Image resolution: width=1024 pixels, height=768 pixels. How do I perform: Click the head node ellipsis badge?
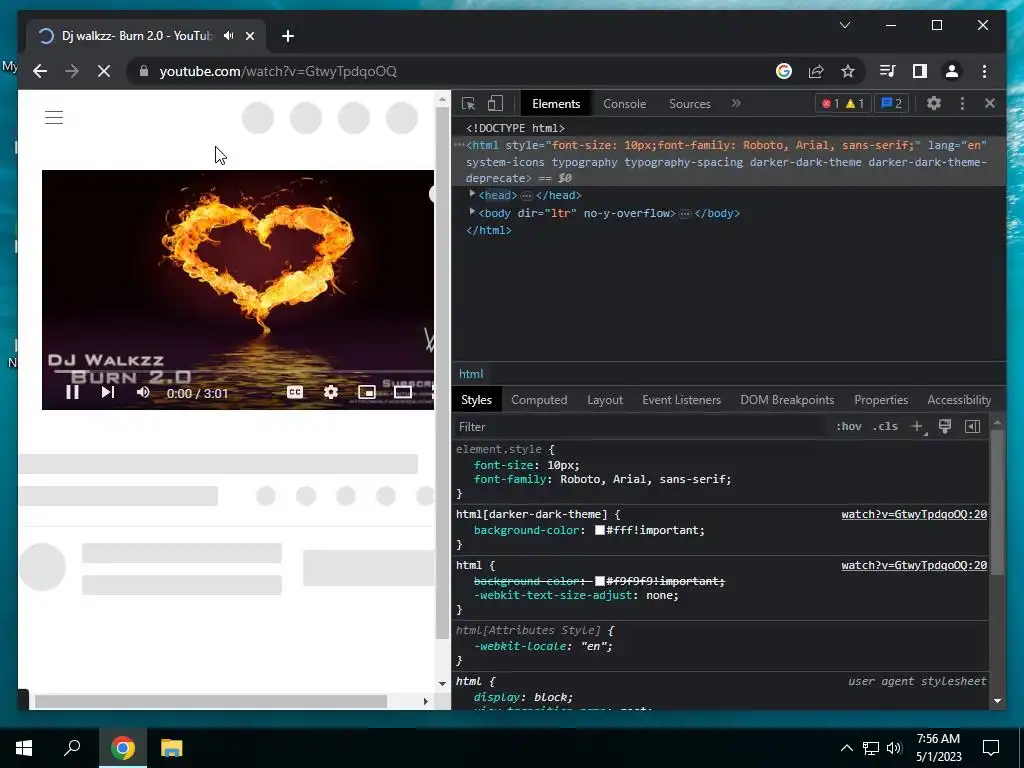pyautogui.click(x=526, y=196)
